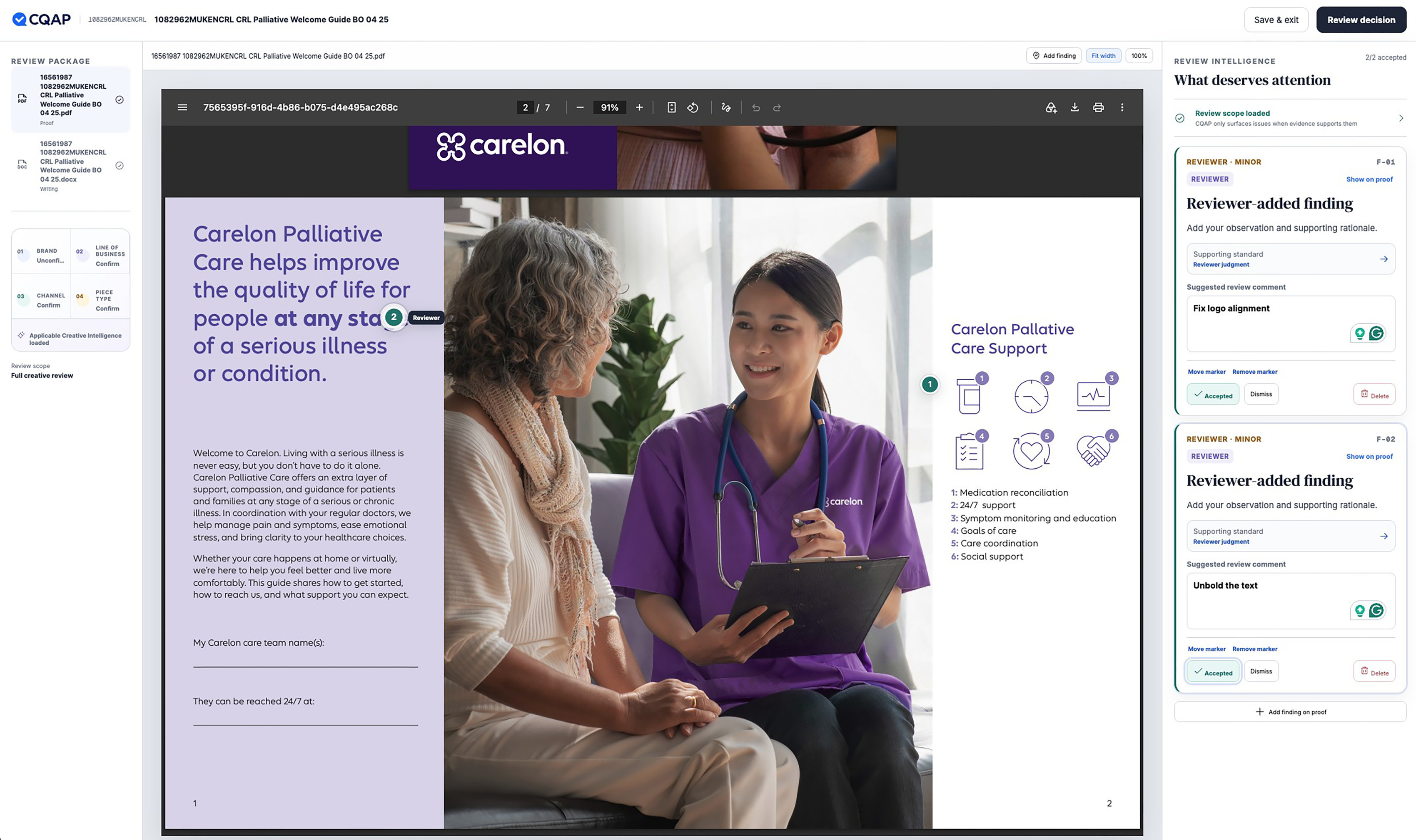Click the DOC file icon in Review Package
Viewport: 1416px width, 840px height.
(22, 165)
